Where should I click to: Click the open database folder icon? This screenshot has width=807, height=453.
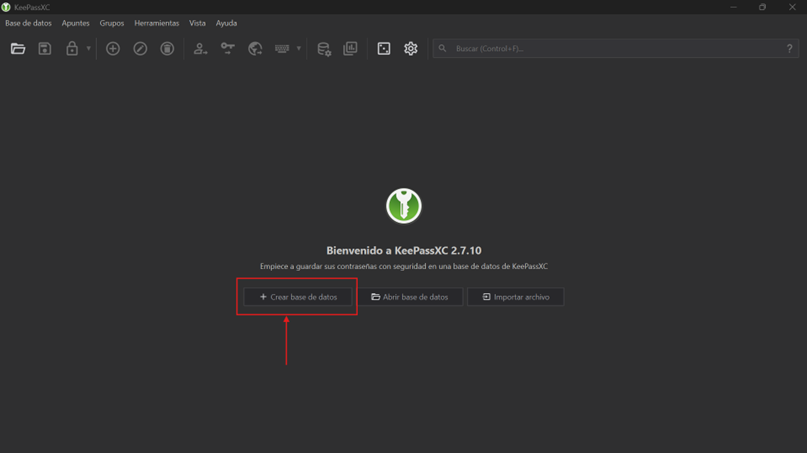18,48
